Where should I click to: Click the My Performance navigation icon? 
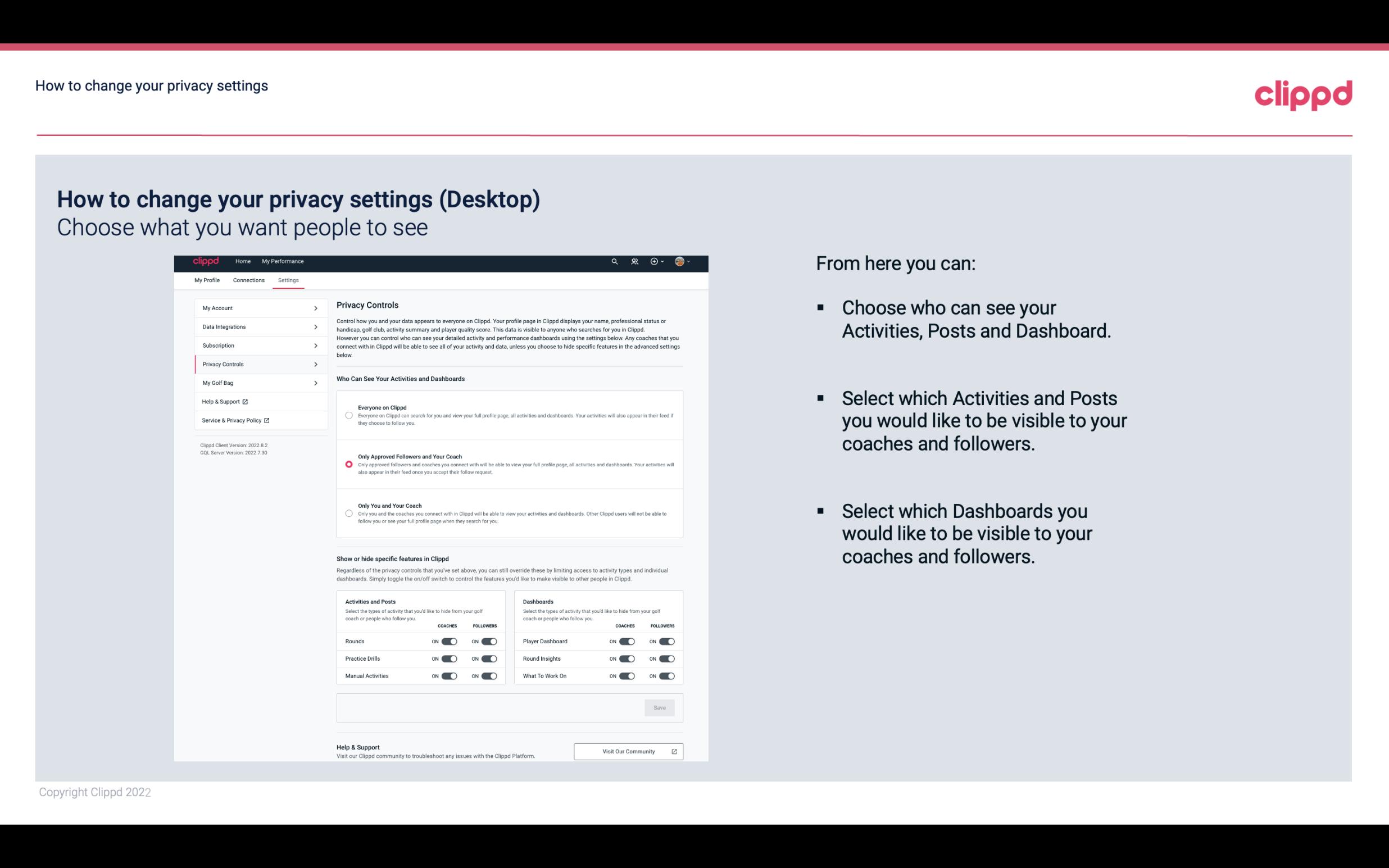point(283,261)
